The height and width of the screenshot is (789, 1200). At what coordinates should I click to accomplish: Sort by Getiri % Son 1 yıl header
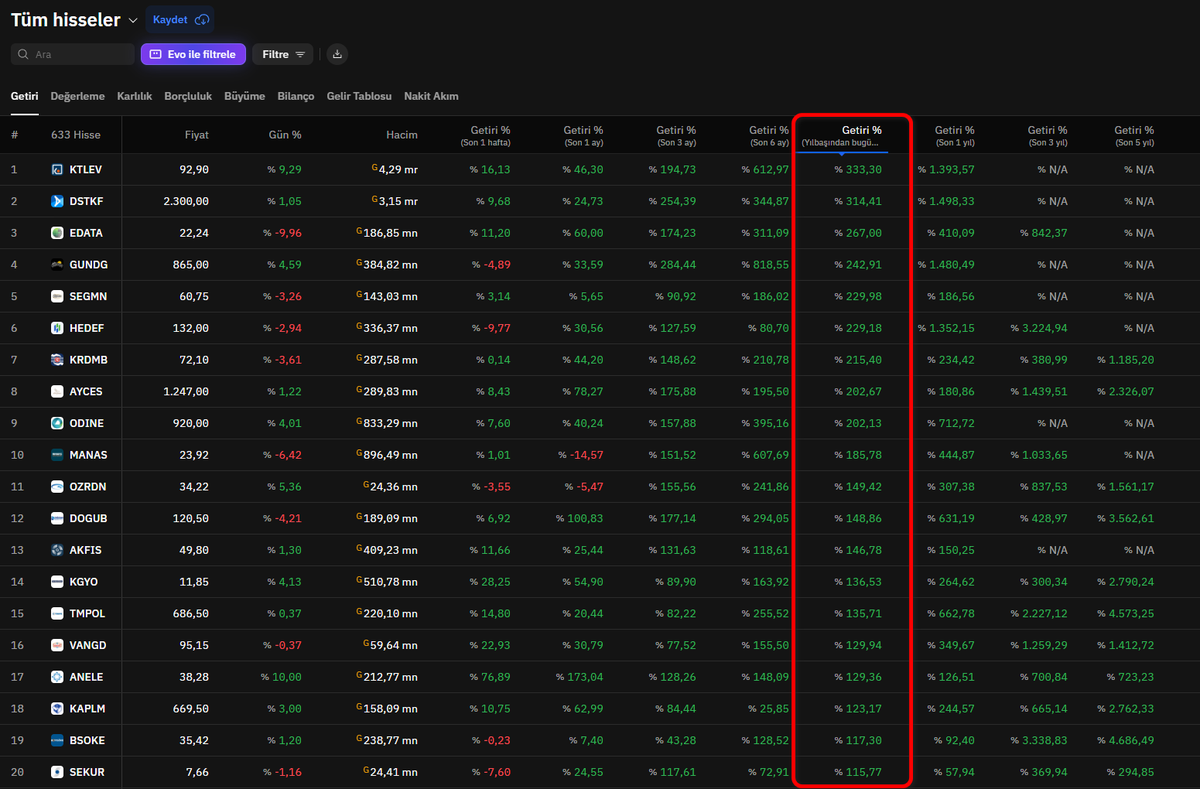pos(954,136)
